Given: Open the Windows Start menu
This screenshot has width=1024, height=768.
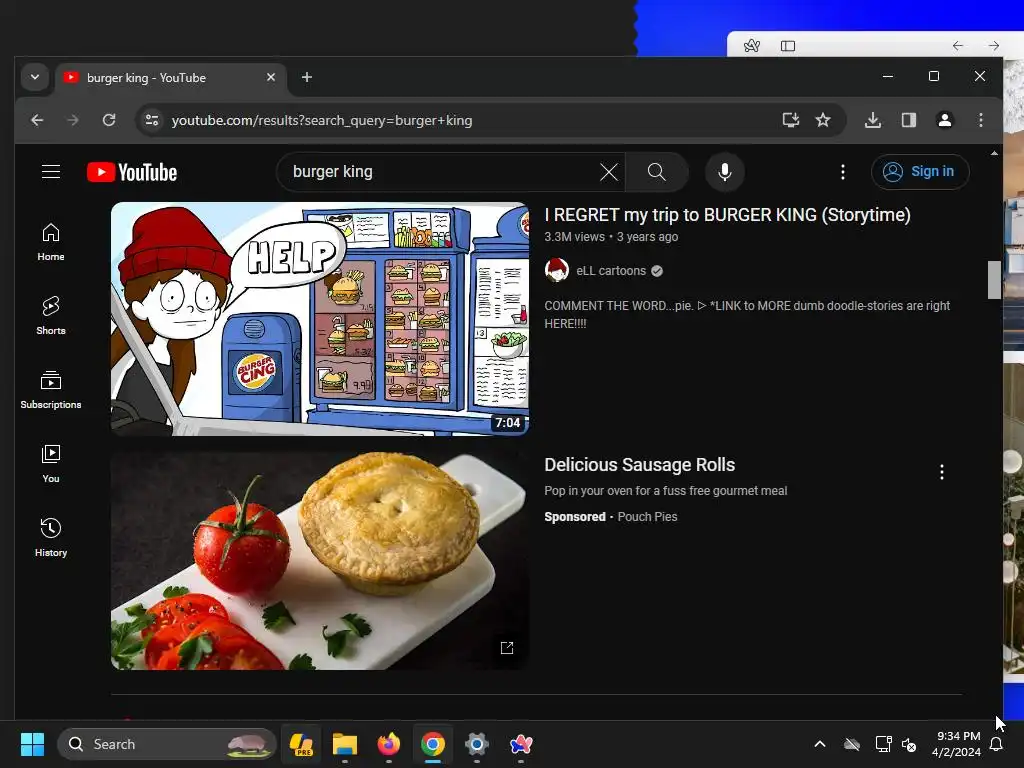Looking at the screenshot, I should coord(33,744).
